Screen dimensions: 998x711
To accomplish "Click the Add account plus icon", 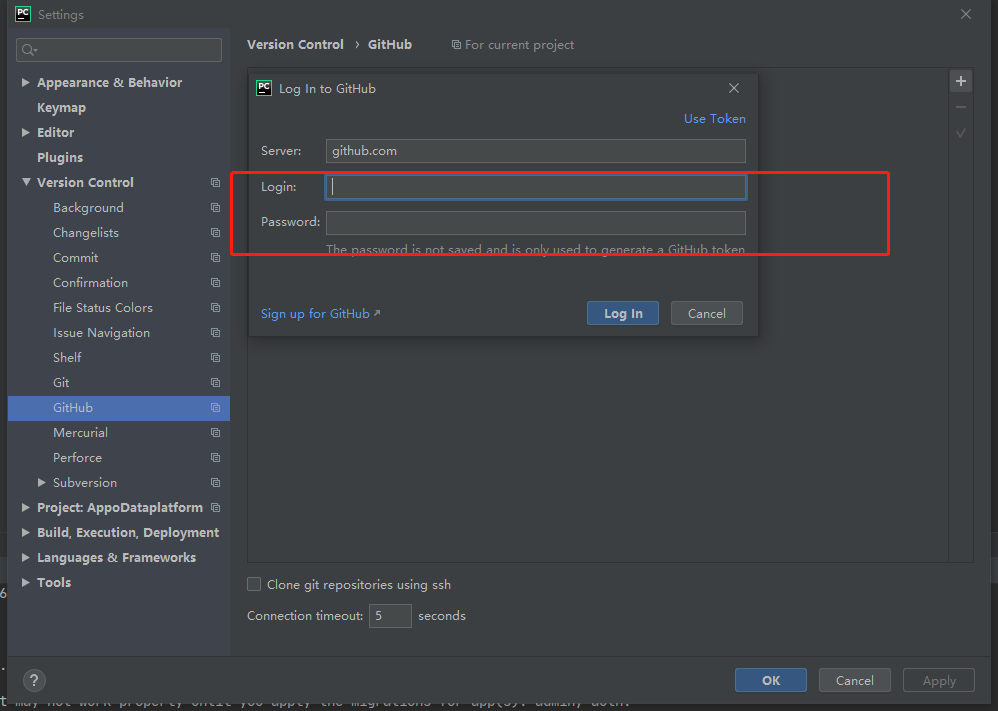I will tap(960, 81).
